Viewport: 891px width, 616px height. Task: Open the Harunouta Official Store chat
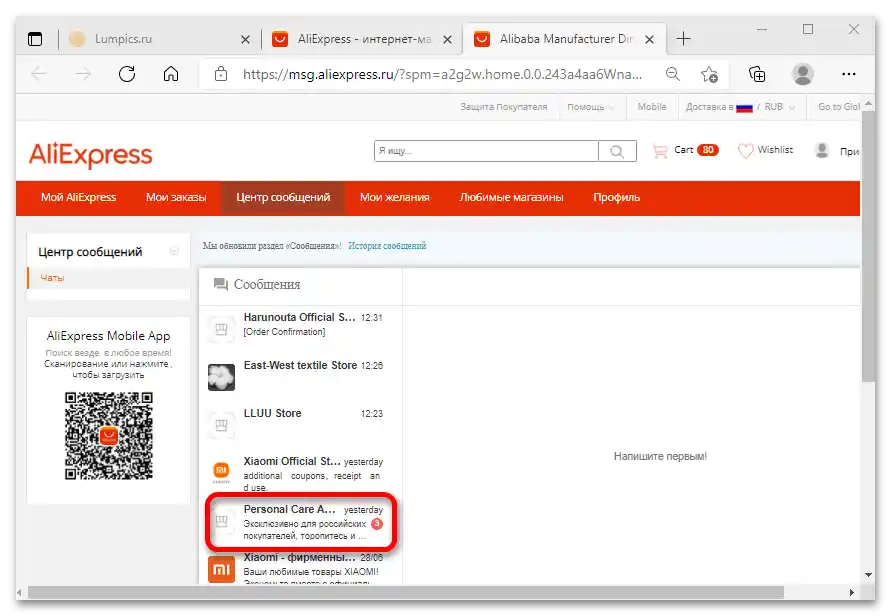(x=301, y=328)
